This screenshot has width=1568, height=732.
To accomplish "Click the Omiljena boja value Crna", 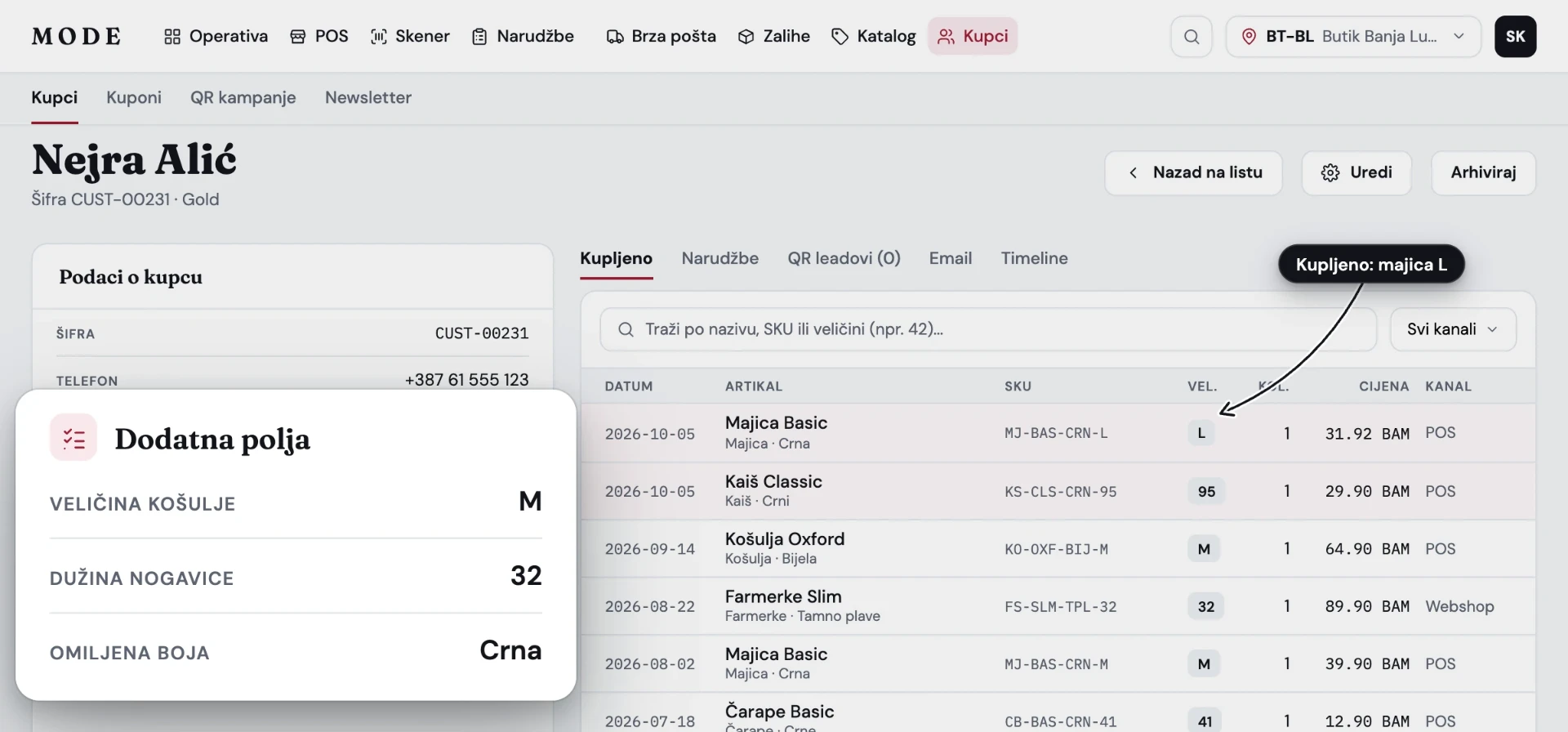I will point(510,650).
